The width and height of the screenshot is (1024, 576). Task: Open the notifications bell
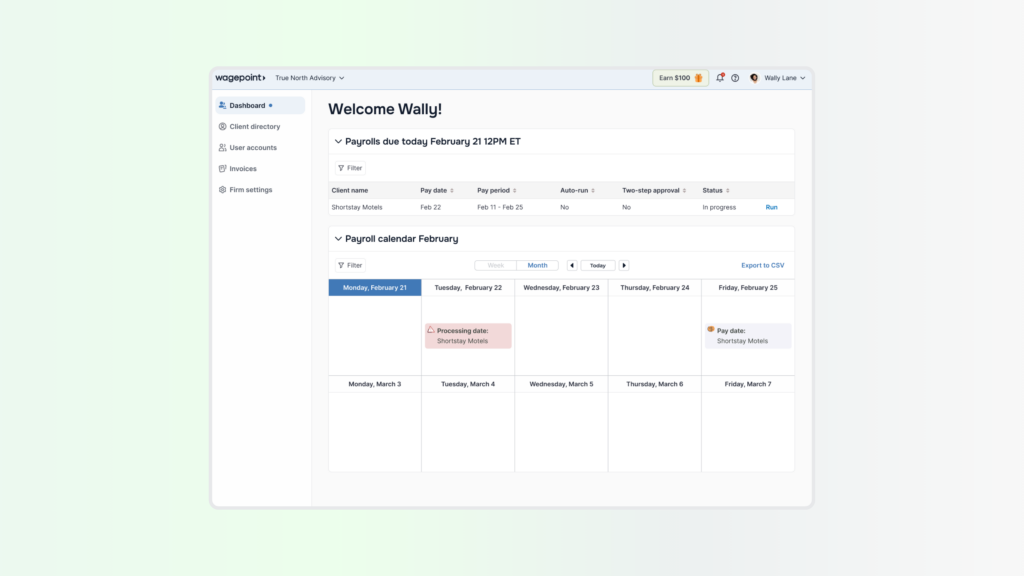point(720,78)
